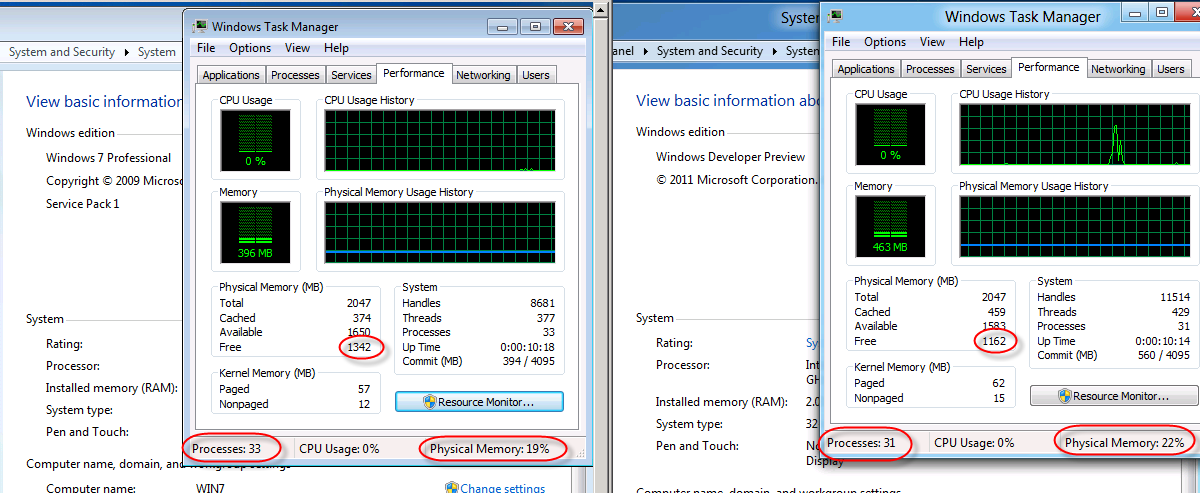Viewport: 1200px width, 493px height.
Task: Click Up Time value 0:00:10:18
Action: click(x=530, y=347)
